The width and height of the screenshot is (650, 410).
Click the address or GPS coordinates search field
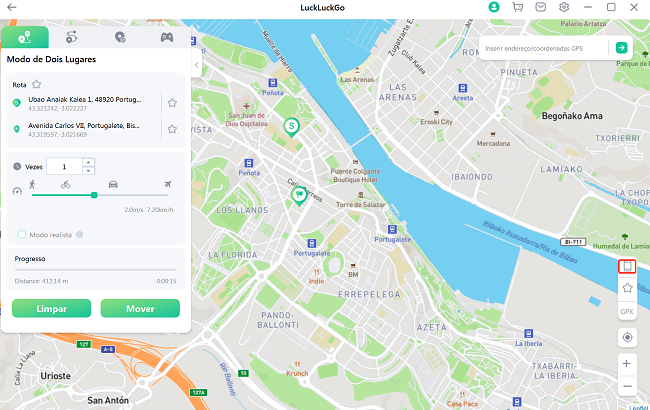click(544, 48)
